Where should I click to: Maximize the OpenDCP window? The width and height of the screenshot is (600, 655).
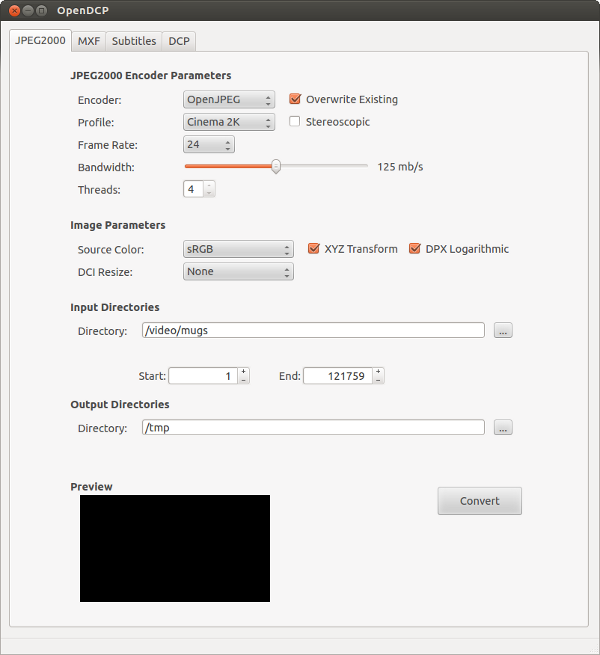coord(41,10)
